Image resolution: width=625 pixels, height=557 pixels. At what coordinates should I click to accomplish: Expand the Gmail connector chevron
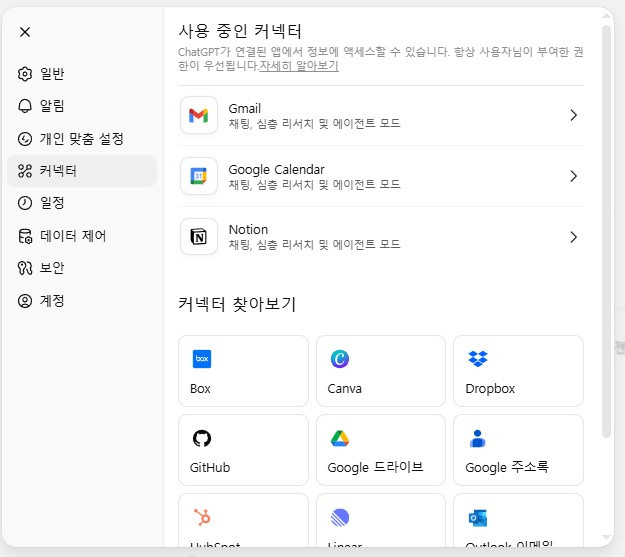click(x=573, y=115)
